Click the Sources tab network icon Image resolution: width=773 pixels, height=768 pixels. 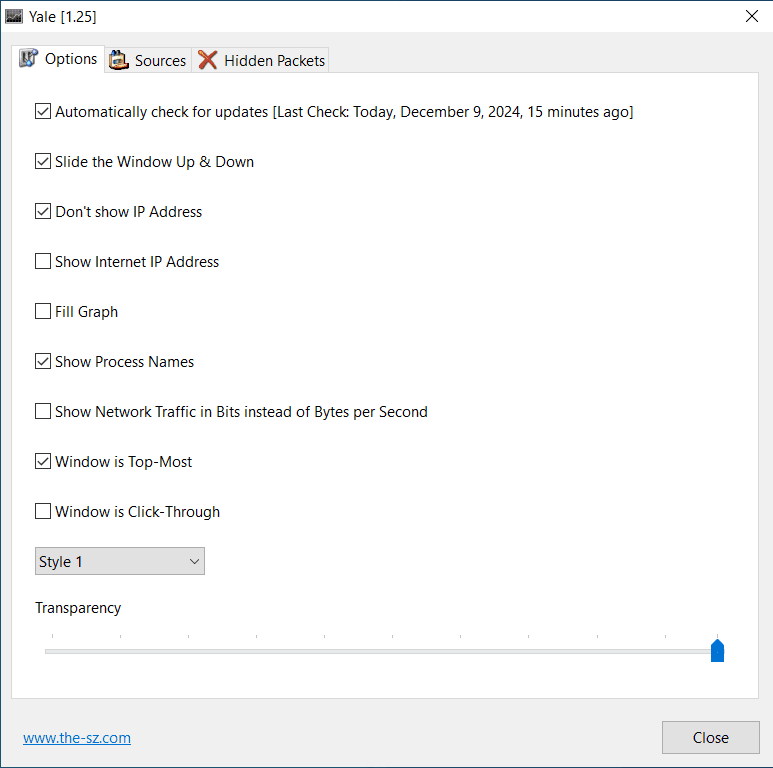point(119,60)
